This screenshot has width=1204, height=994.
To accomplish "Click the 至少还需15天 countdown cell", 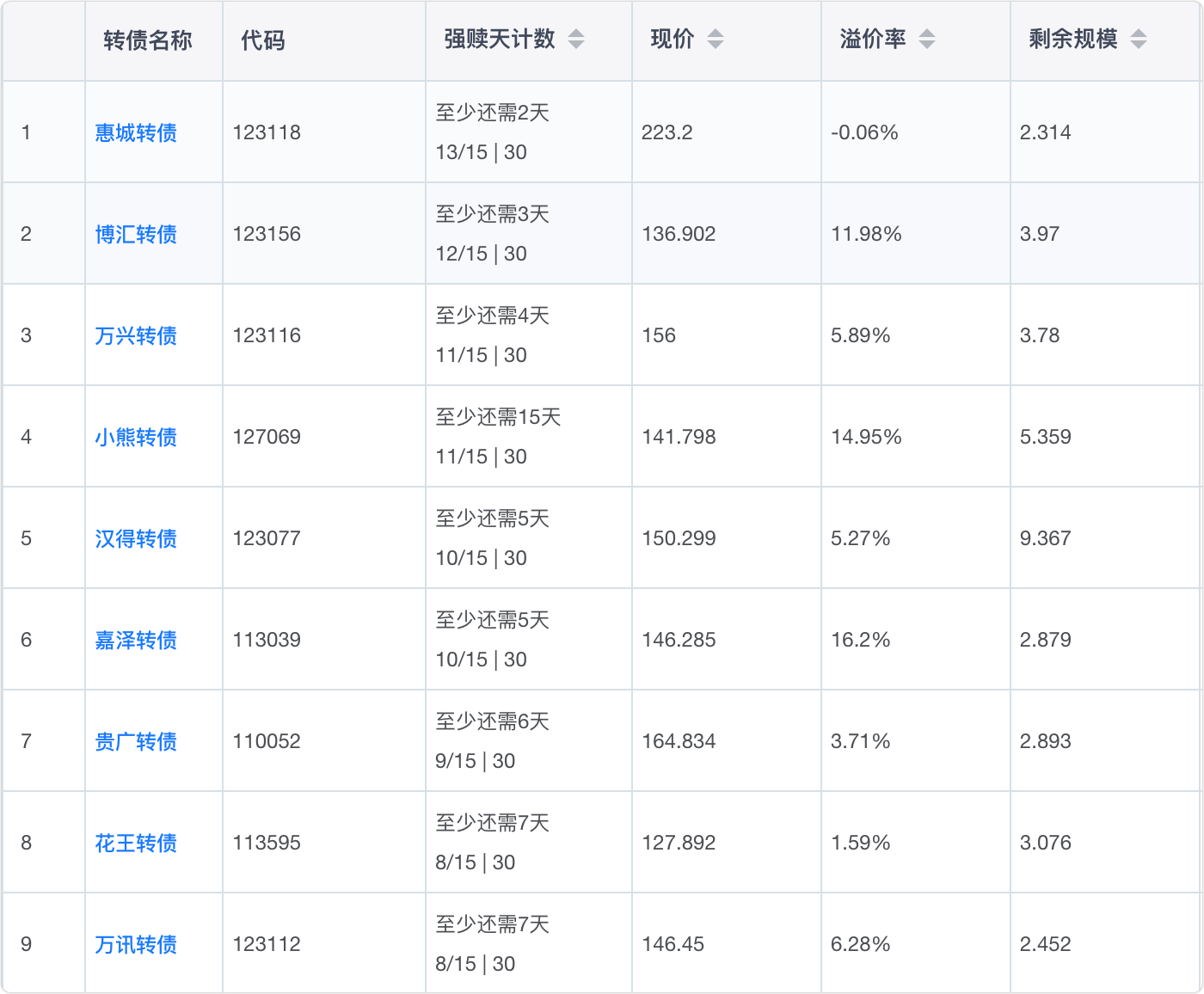I will [498, 418].
